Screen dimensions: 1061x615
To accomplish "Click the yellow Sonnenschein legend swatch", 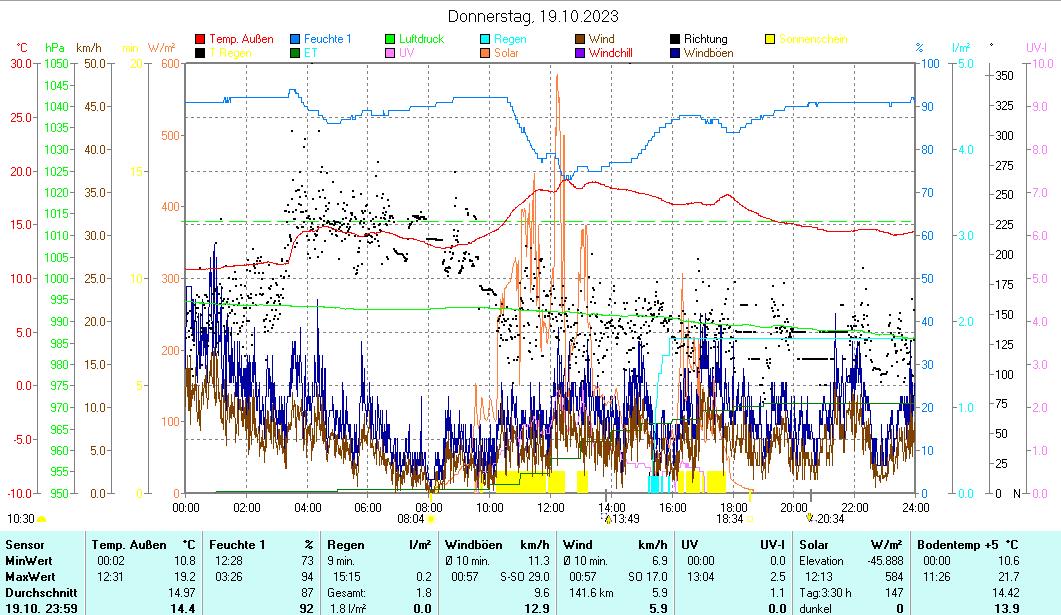I will tap(769, 39).
